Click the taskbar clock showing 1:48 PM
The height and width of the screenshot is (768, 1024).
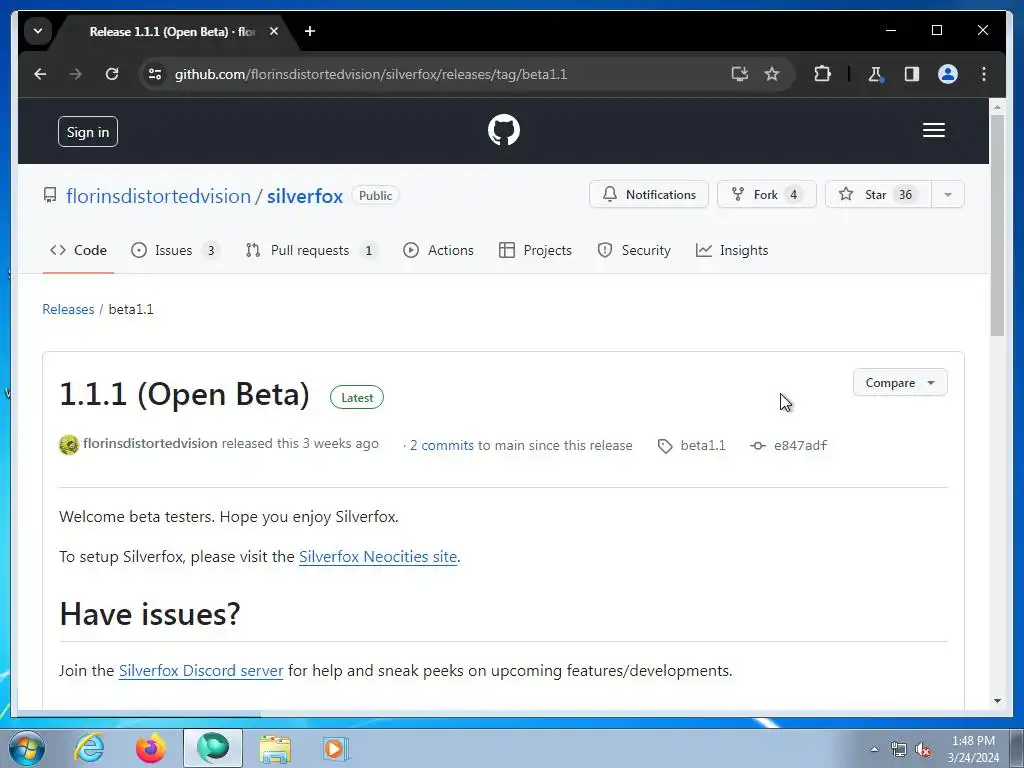[x=973, y=749]
